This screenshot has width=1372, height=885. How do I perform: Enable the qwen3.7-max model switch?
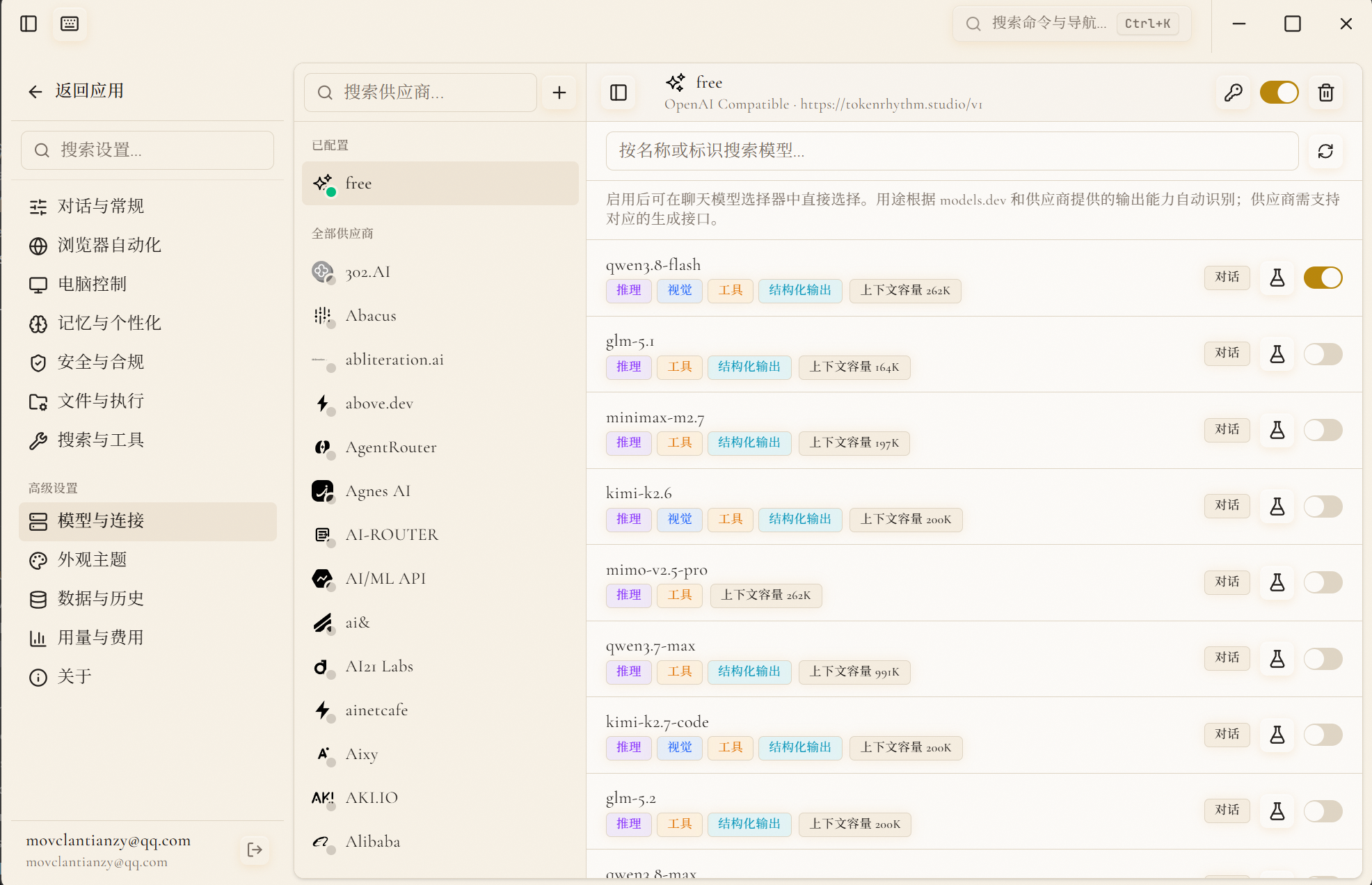(1323, 658)
